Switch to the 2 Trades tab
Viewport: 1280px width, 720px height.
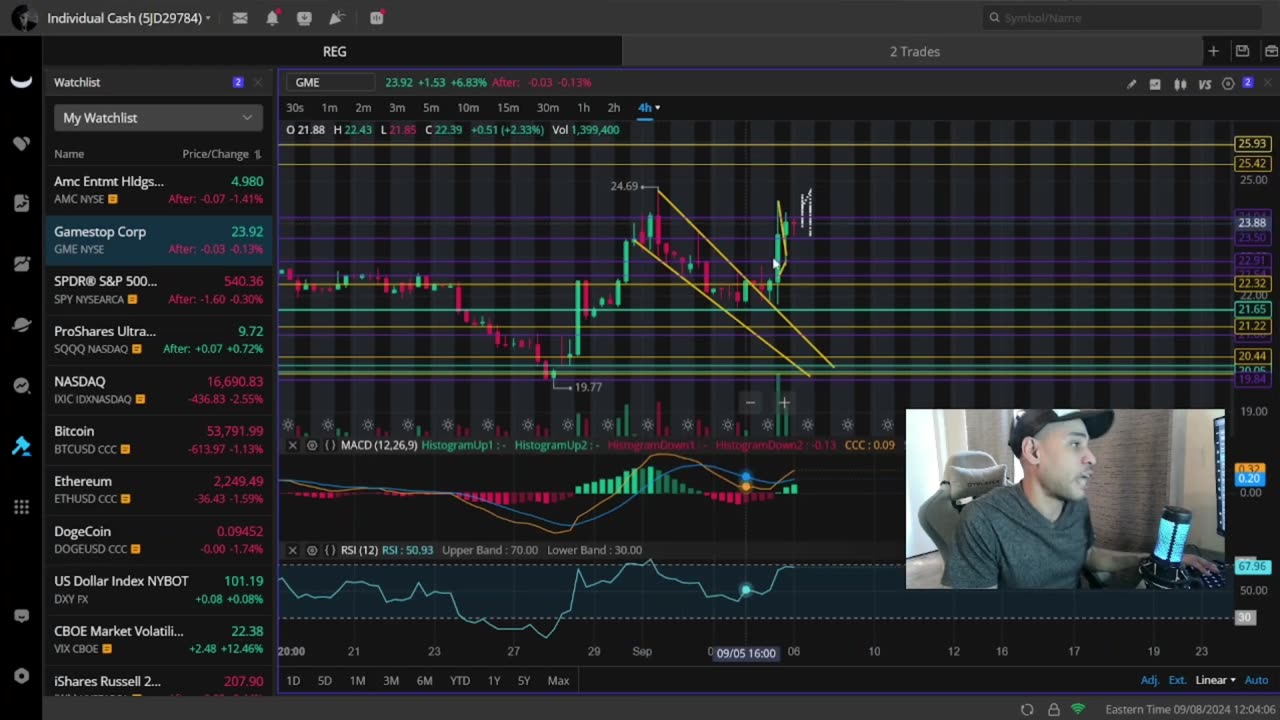pos(914,52)
